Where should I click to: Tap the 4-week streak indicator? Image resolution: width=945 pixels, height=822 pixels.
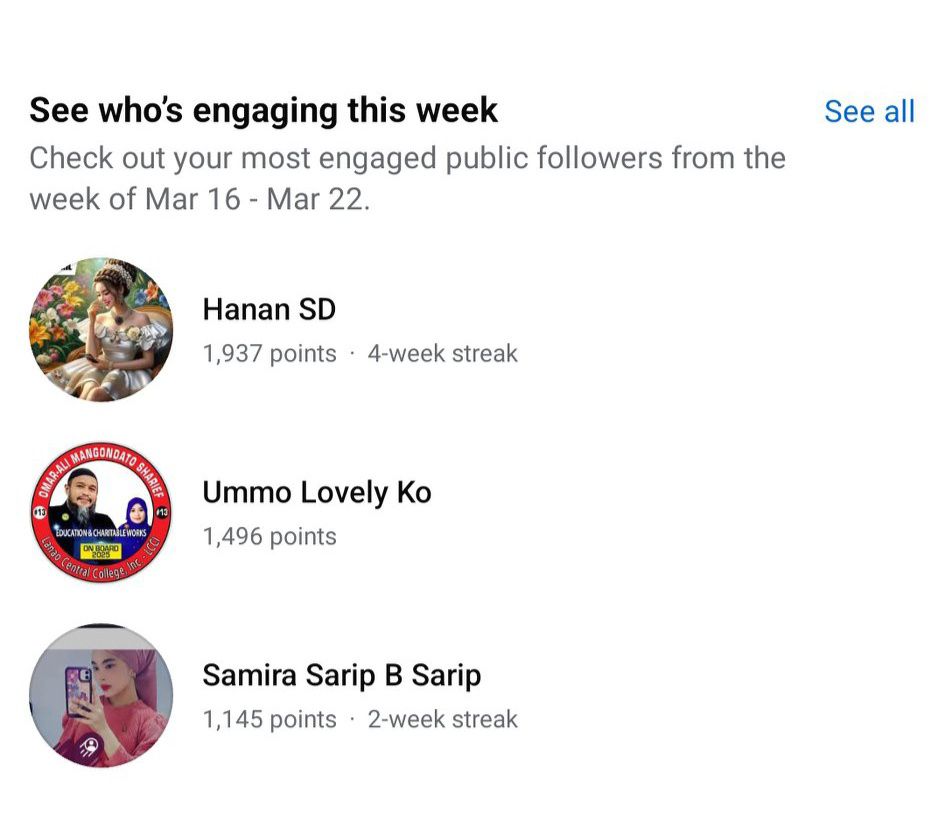click(x=442, y=354)
